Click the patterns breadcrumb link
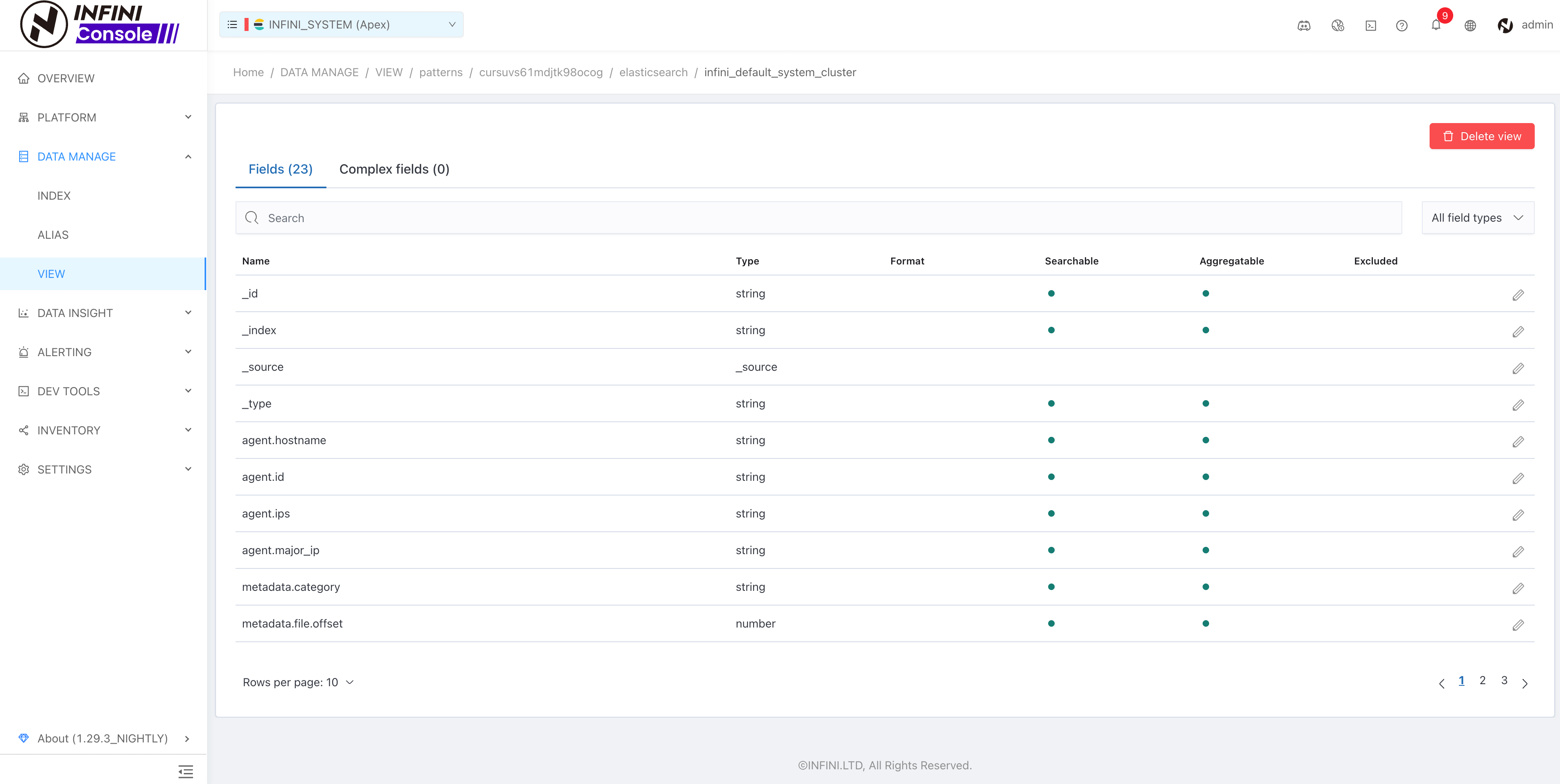Screen dimensions: 1560x784 440,73
